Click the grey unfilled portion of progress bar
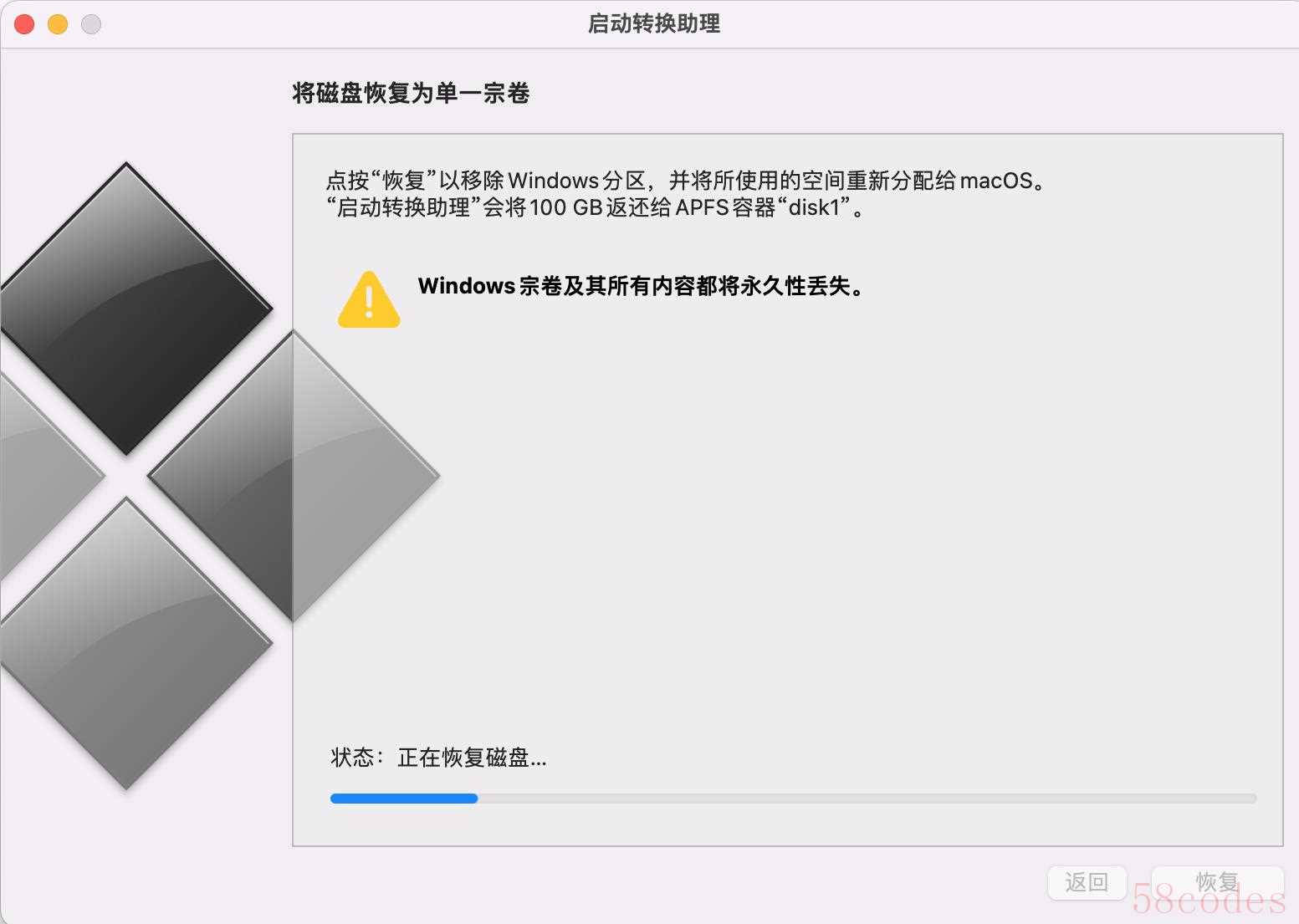 (x=867, y=799)
